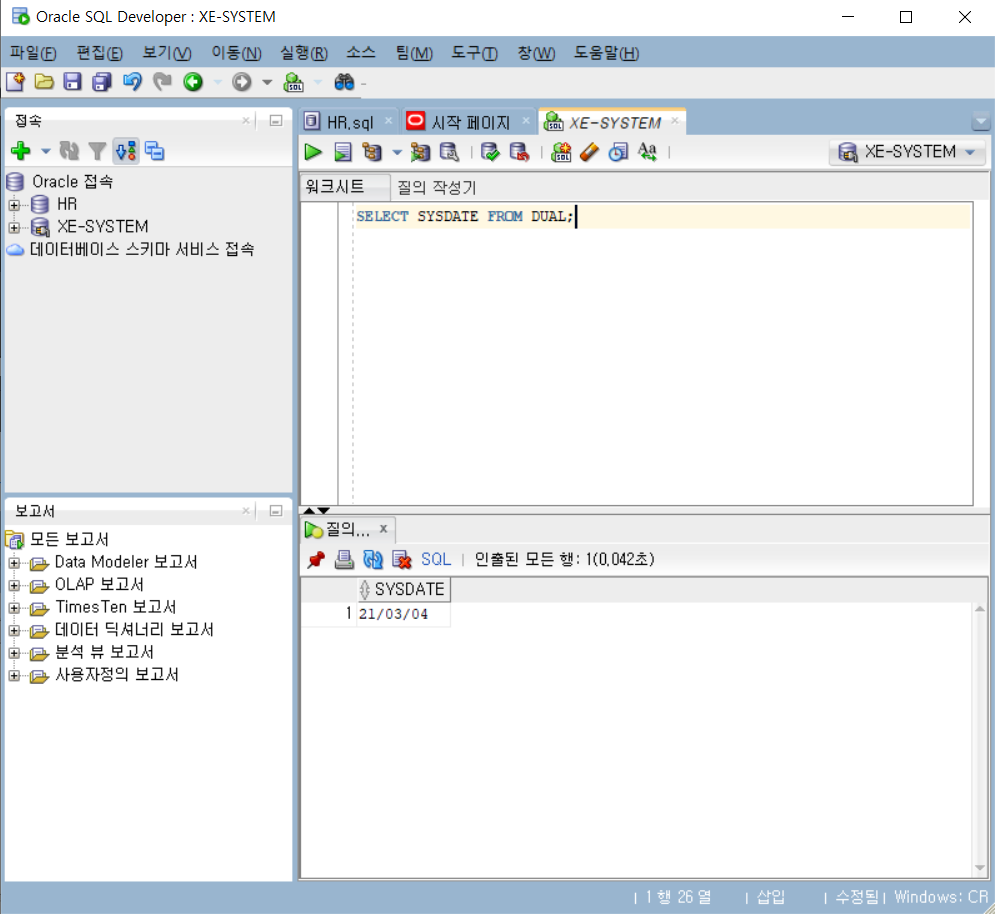Click the 21/03/04 result cell
995x914 pixels.
(404, 614)
